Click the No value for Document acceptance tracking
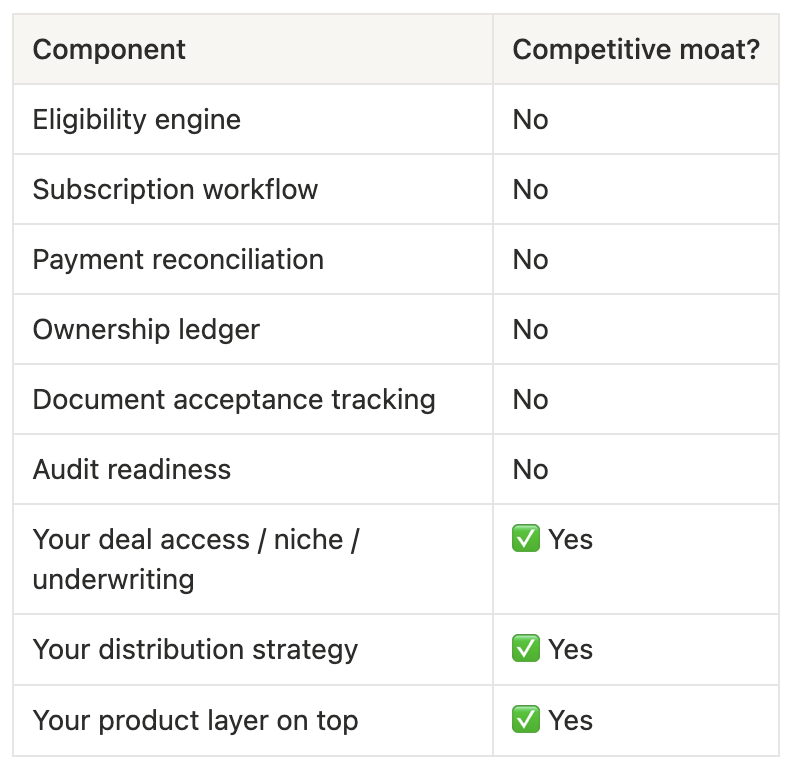Screen dimensions: 792x768 [x=530, y=400]
